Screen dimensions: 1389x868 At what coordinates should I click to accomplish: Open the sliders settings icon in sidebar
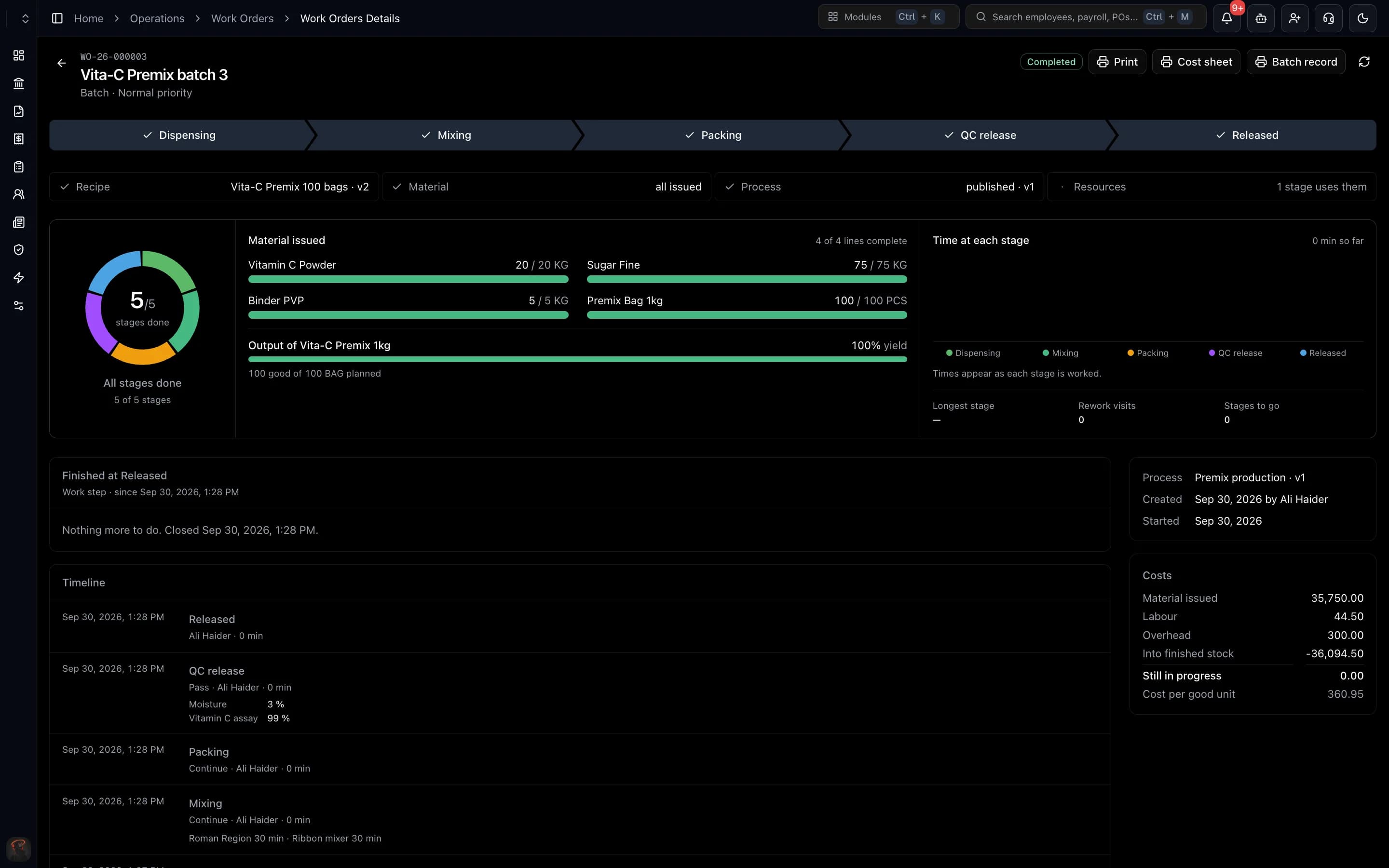18,305
